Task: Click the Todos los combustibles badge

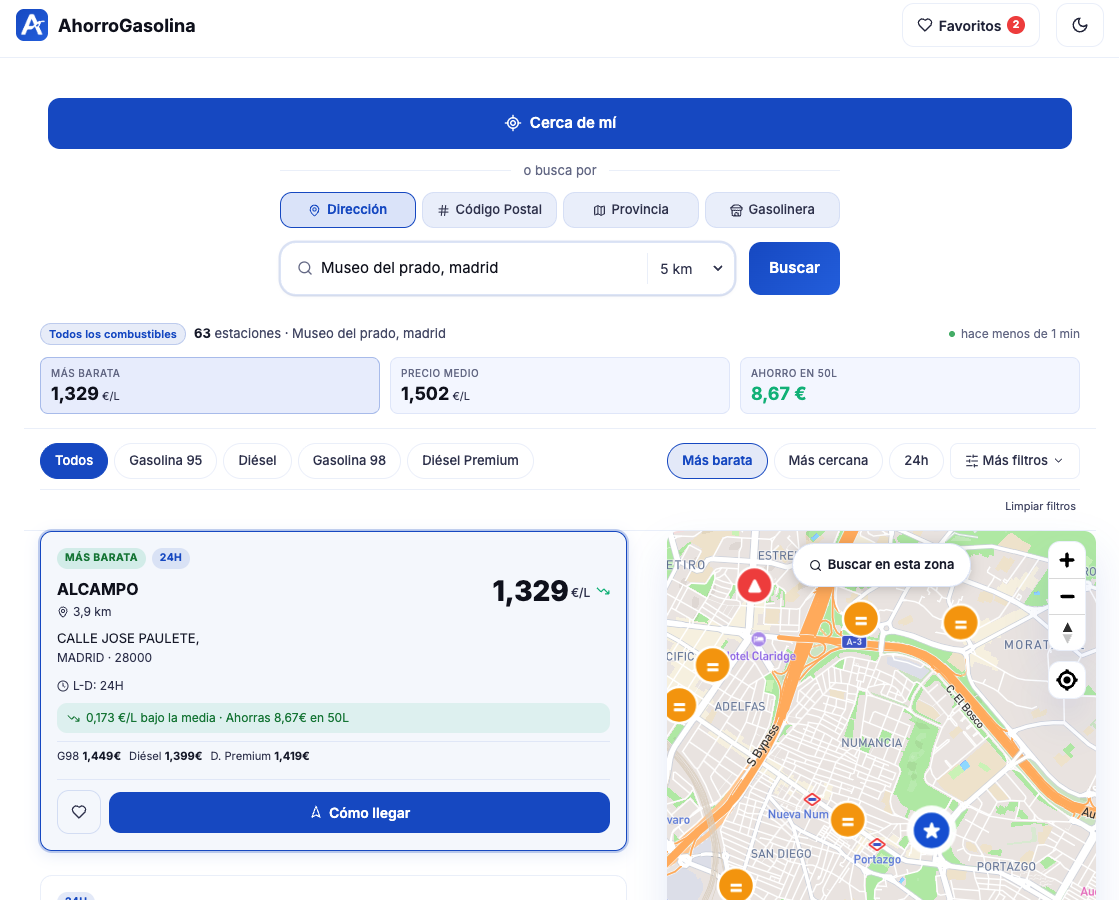Action: [113, 334]
